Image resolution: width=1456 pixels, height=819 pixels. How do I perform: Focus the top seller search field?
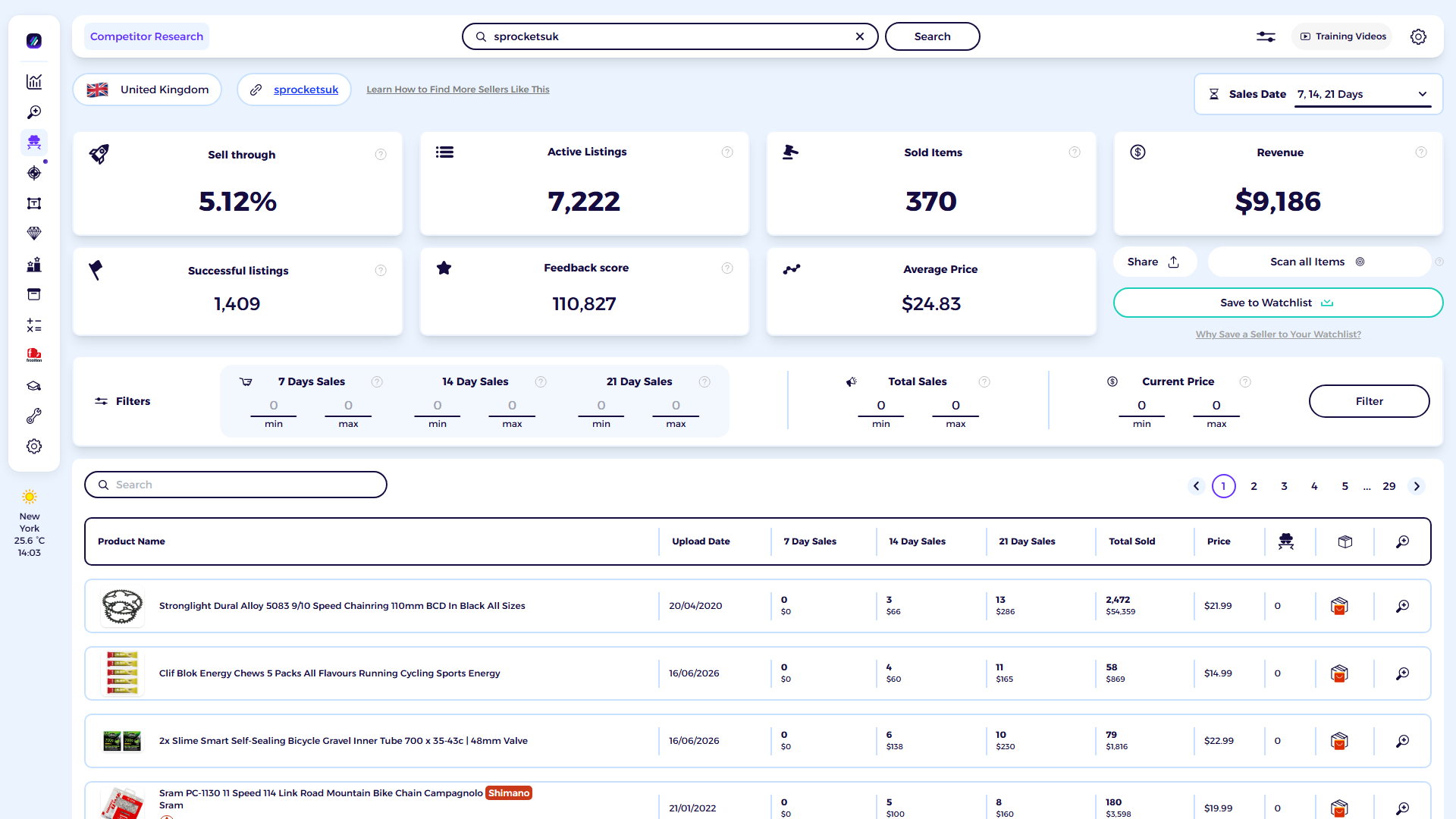(x=670, y=36)
